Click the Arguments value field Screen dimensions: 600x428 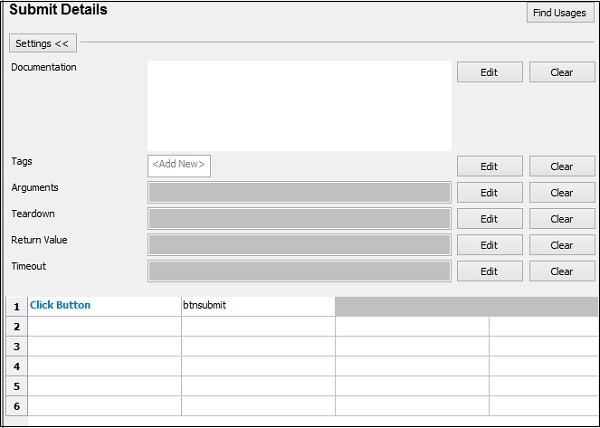(299, 193)
